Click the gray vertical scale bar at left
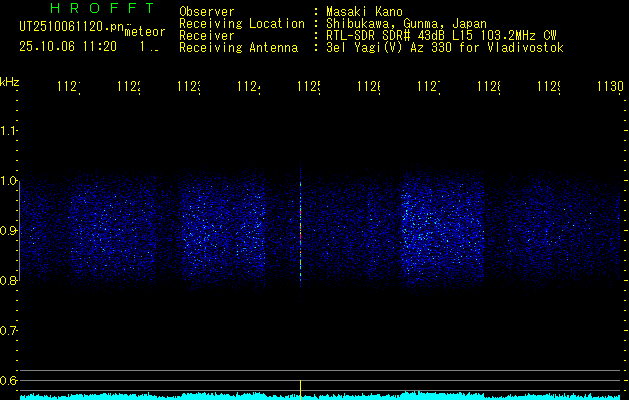Screen dimensions: 629x400 [x=19, y=231]
